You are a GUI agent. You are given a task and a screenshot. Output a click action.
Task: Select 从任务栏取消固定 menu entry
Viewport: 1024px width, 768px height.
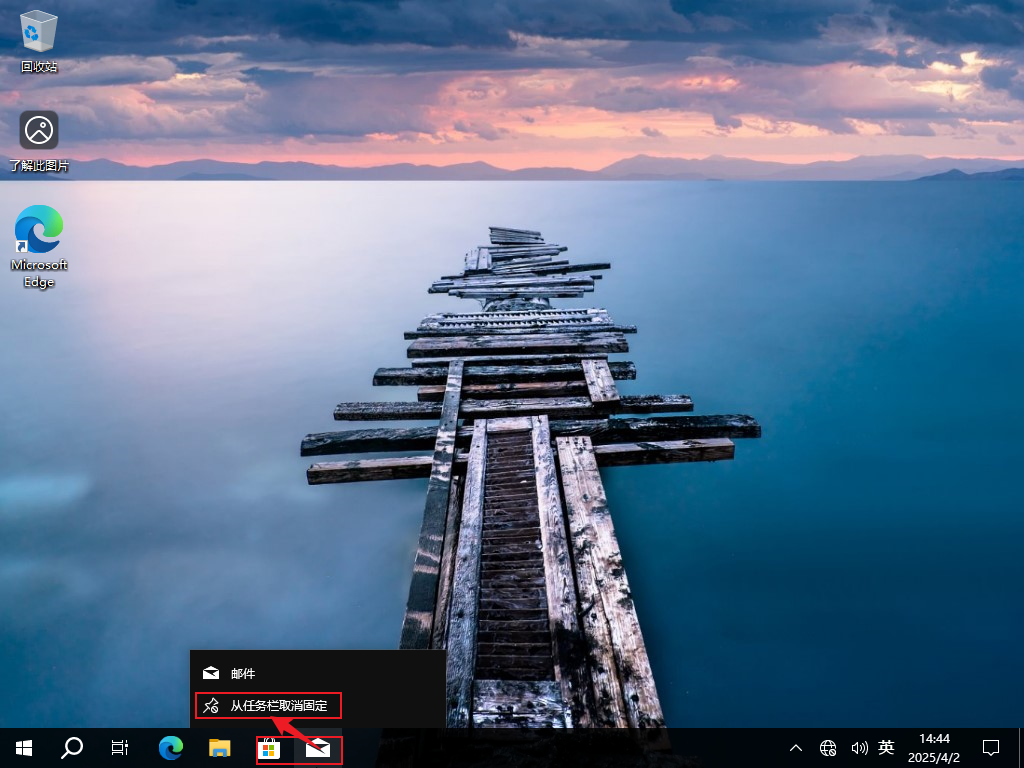[318, 705]
